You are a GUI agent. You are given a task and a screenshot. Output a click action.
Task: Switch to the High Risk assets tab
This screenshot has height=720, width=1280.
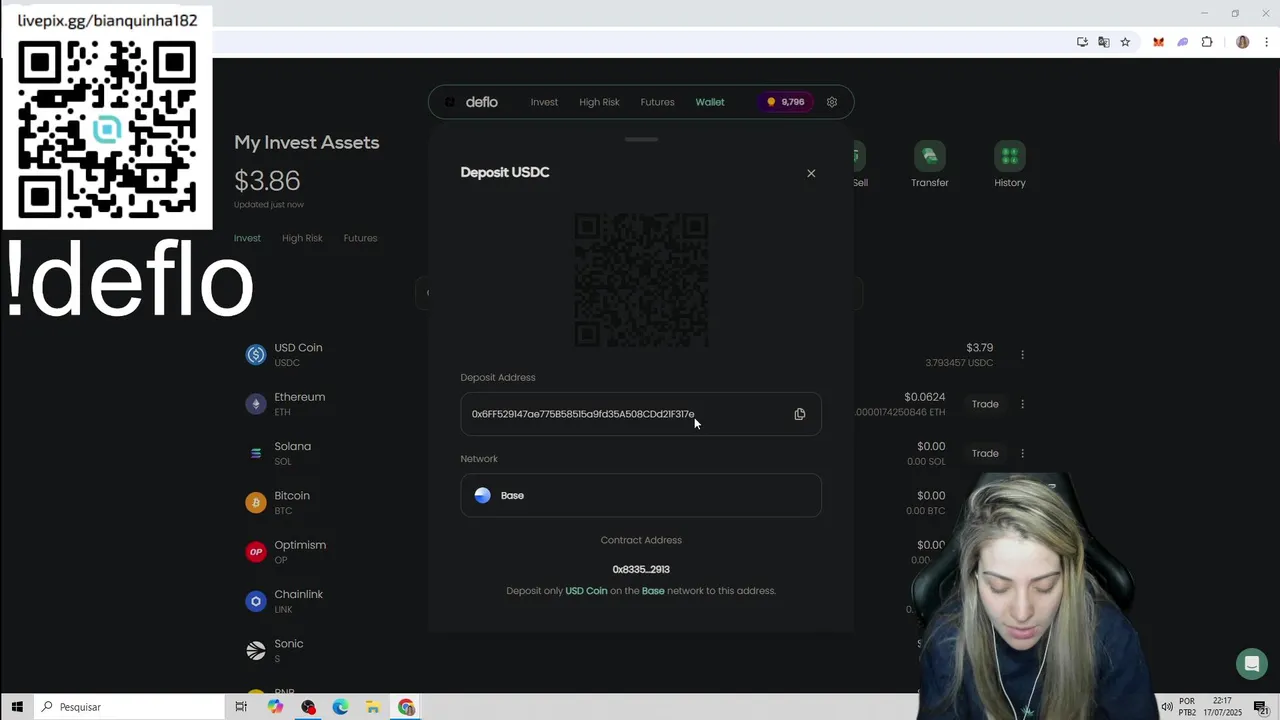click(x=302, y=238)
